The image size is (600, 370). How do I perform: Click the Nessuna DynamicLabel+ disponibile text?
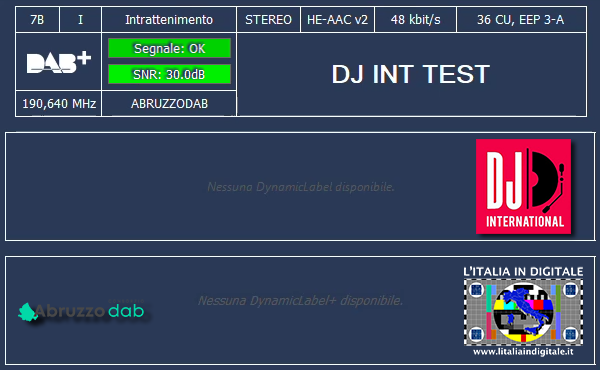point(300,300)
